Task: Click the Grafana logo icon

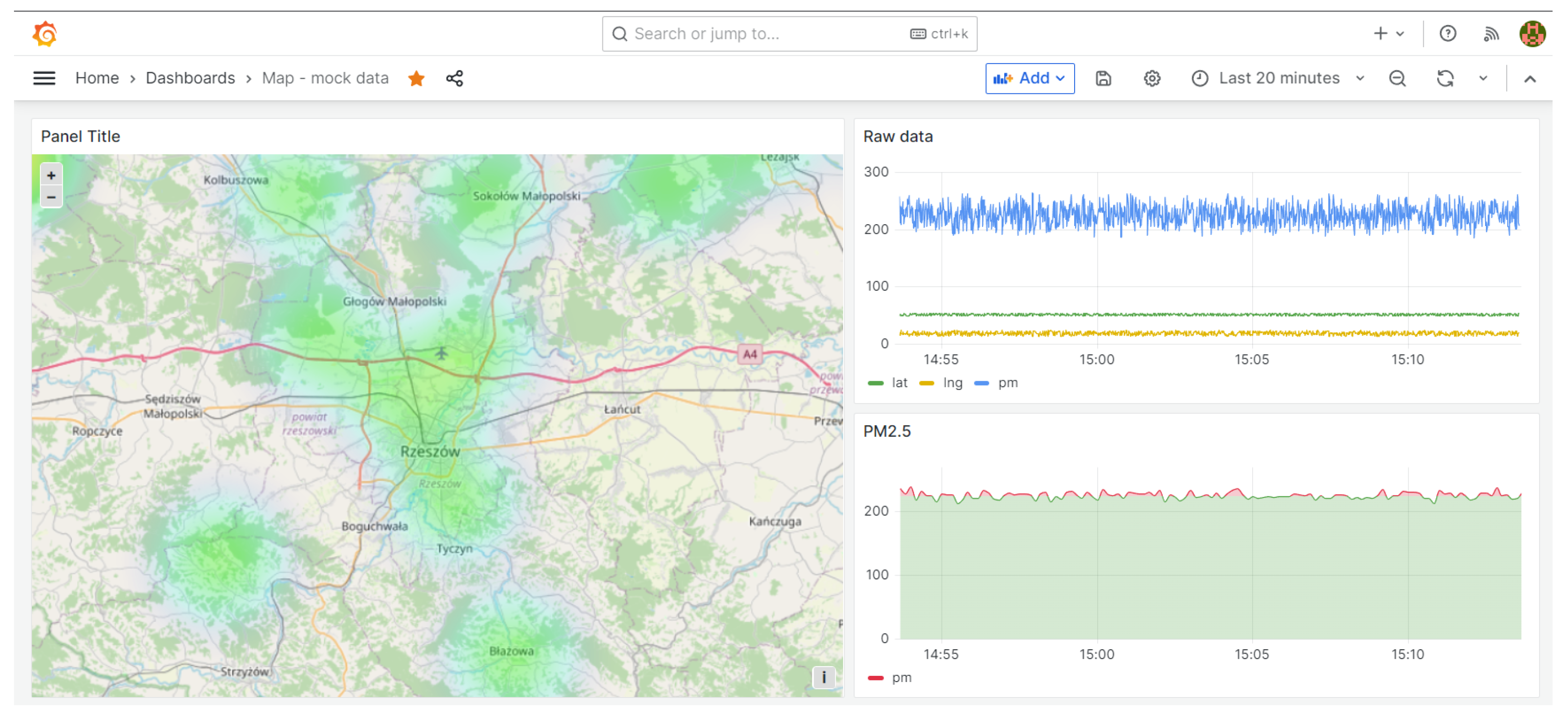Action: pyautogui.click(x=45, y=33)
